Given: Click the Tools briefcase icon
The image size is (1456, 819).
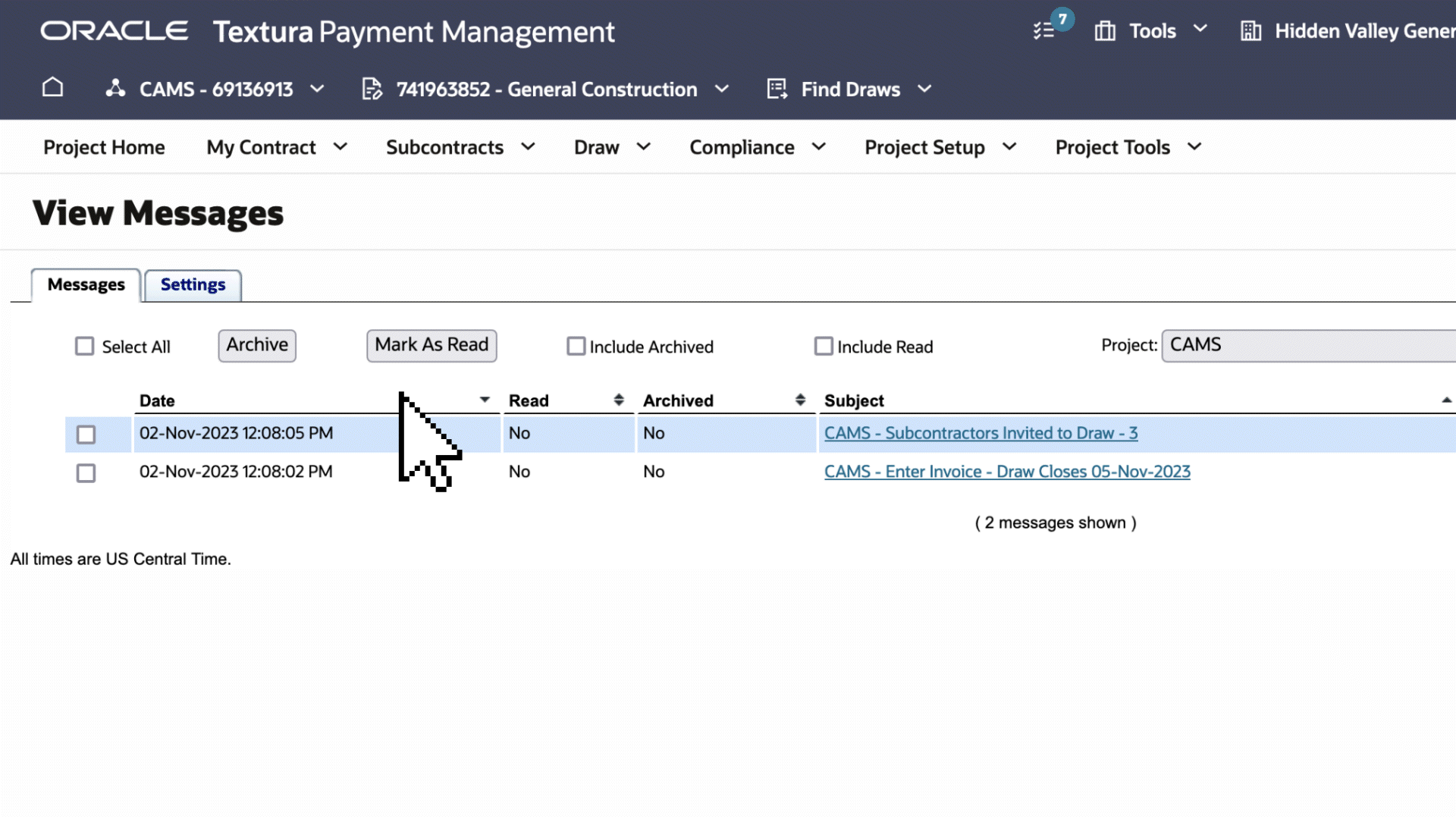Looking at the screenshot, I should point(1105,31).
